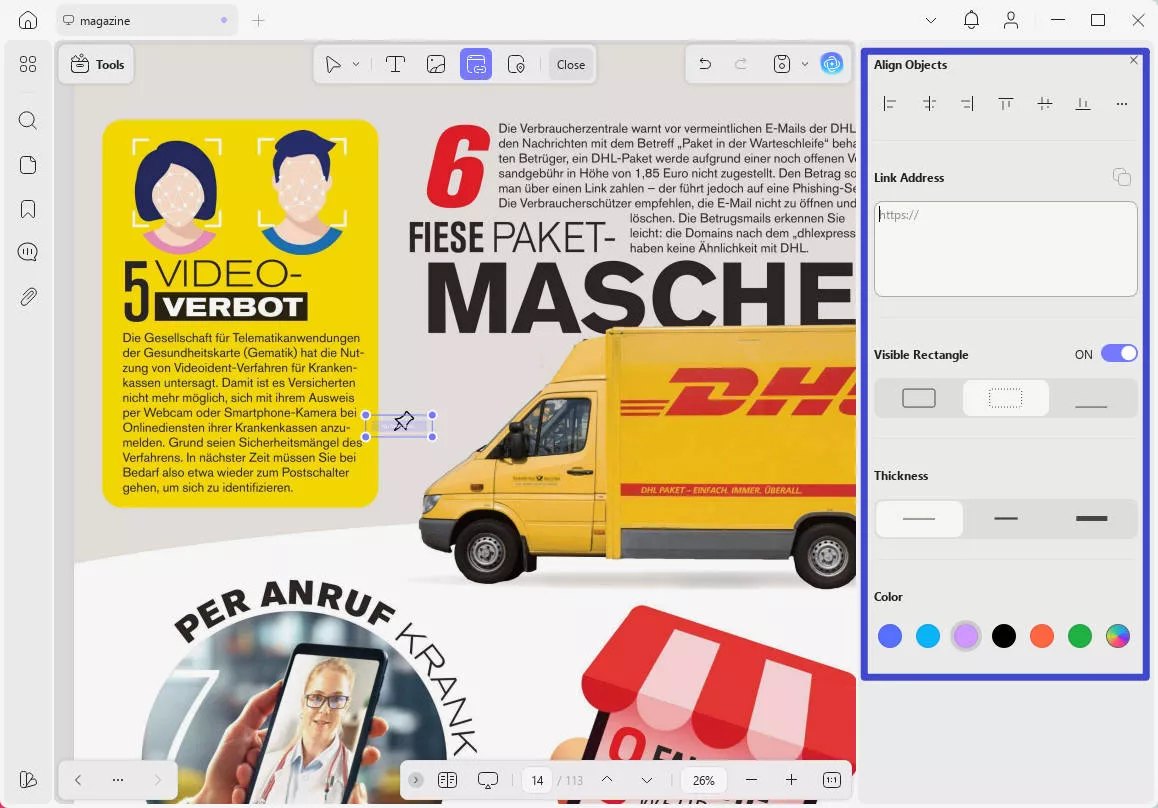Open the tab list chevron in title bar

[931, 20]
